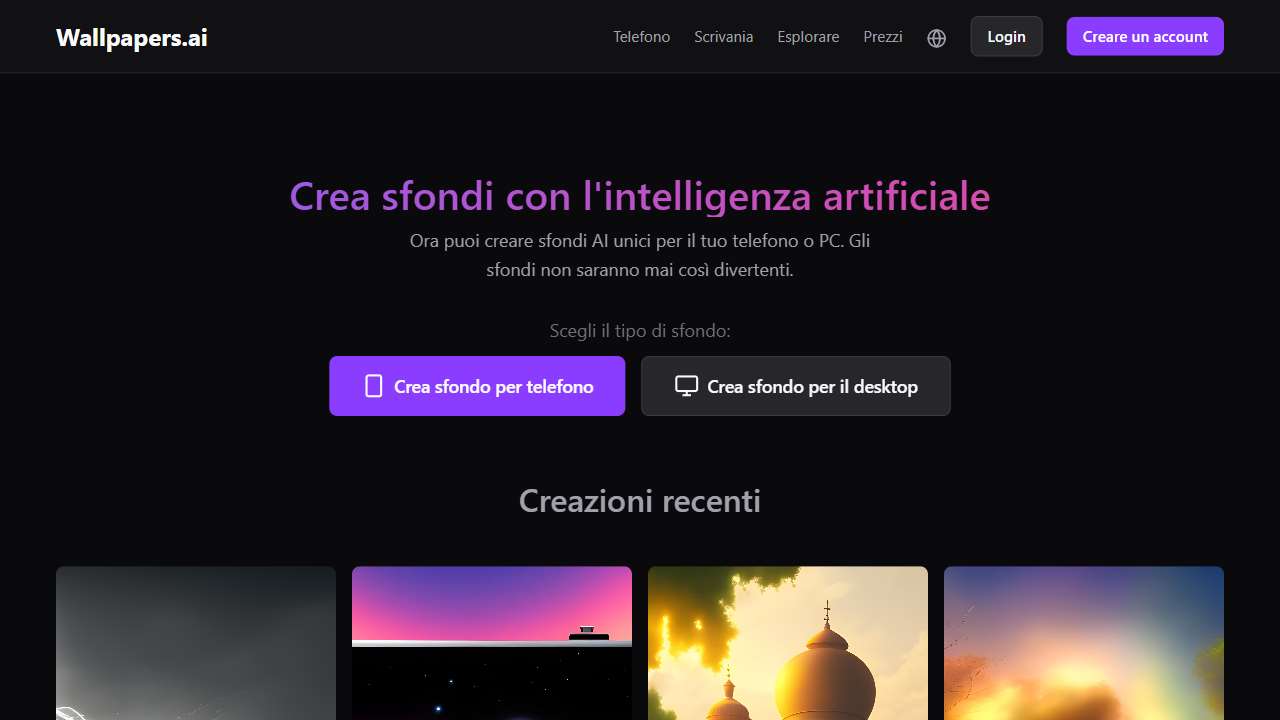The image size is (1280, 720).
Task: Choose Crea sfondo per telefono
Action: pyautogui.click(x=477, y=386)
